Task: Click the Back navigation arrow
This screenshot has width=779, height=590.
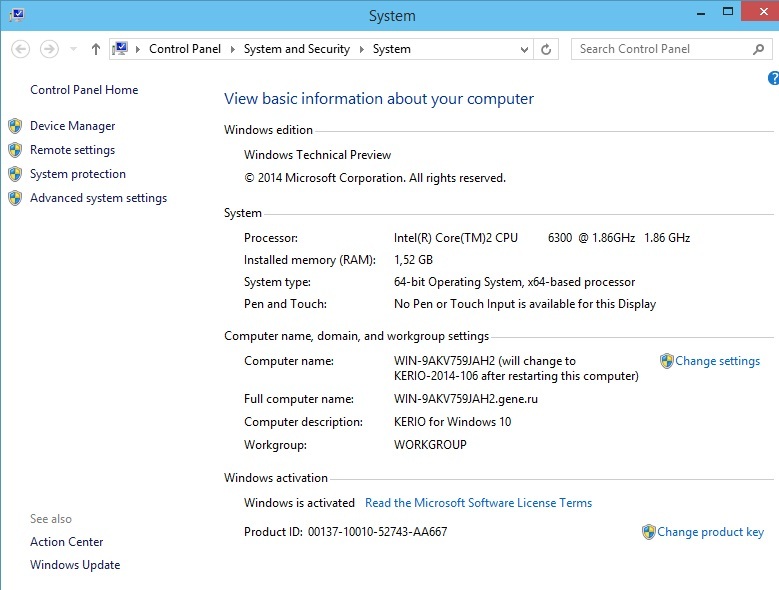Action: (21, 49)
